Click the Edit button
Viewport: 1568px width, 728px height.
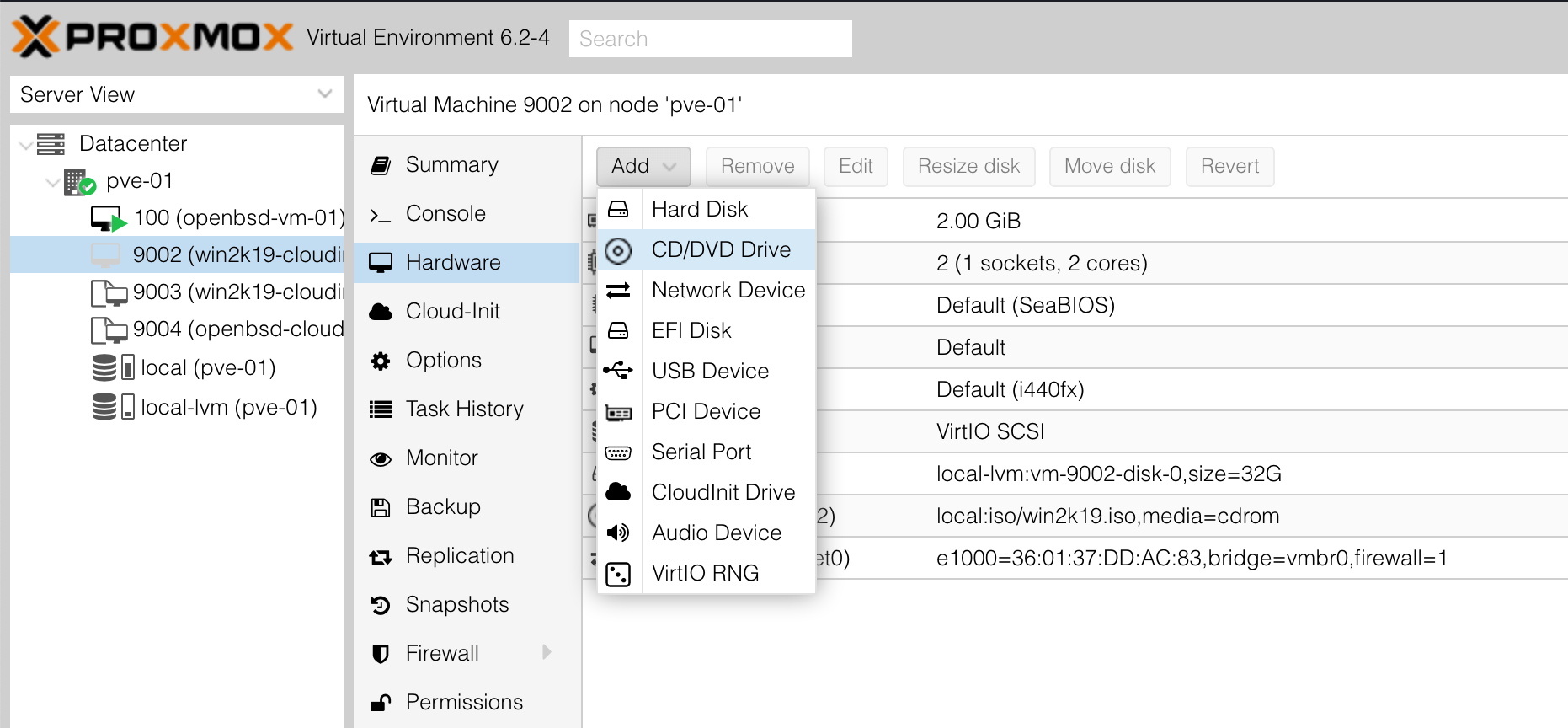[x=856, y=166]
